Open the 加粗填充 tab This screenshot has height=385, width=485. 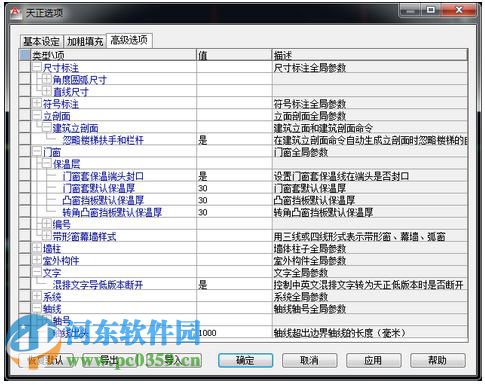pyautogui.click(x=85, y=42)
